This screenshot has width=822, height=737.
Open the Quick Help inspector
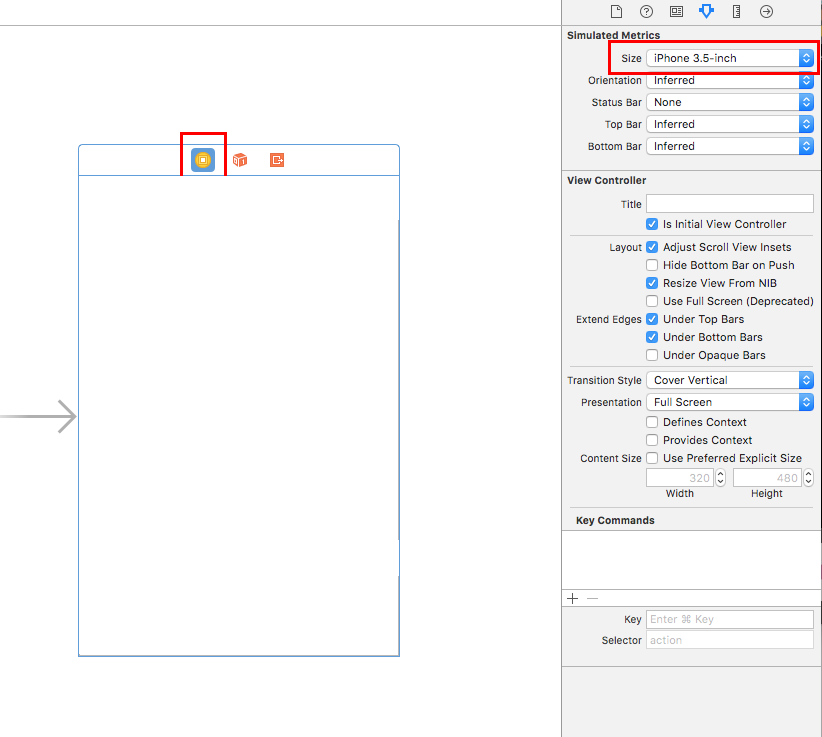646,12
